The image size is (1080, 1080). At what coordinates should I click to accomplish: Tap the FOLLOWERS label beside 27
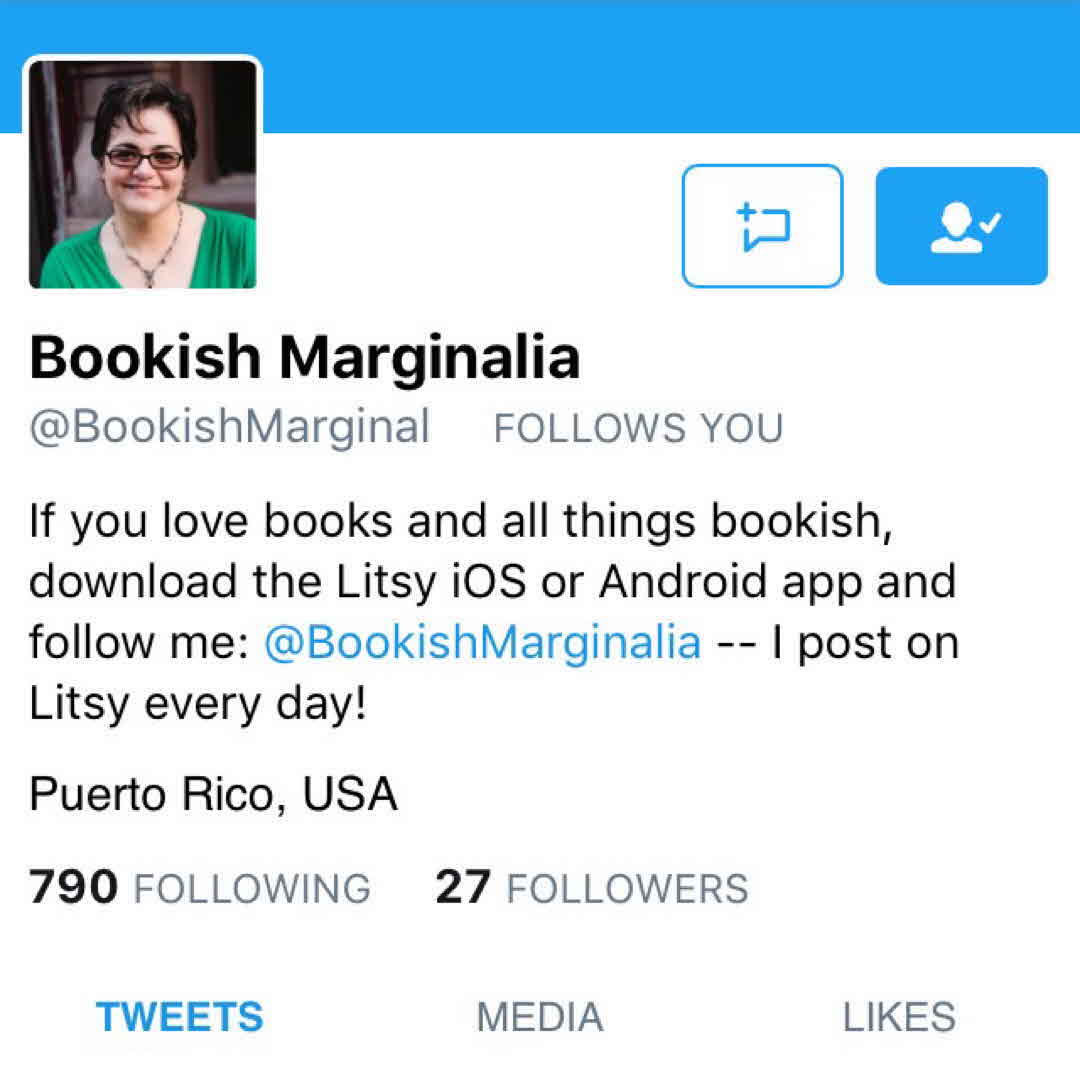tap(627, 889)
